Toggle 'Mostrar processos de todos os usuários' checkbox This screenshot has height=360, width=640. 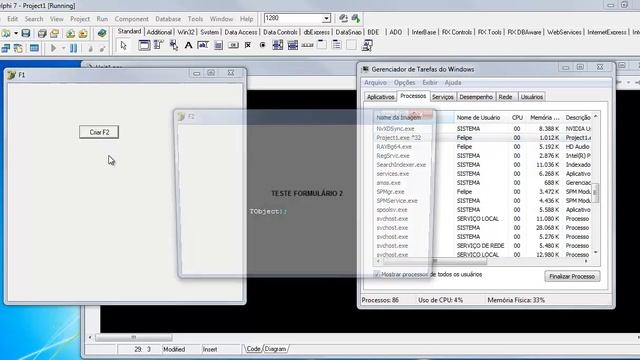coord(377,274)
